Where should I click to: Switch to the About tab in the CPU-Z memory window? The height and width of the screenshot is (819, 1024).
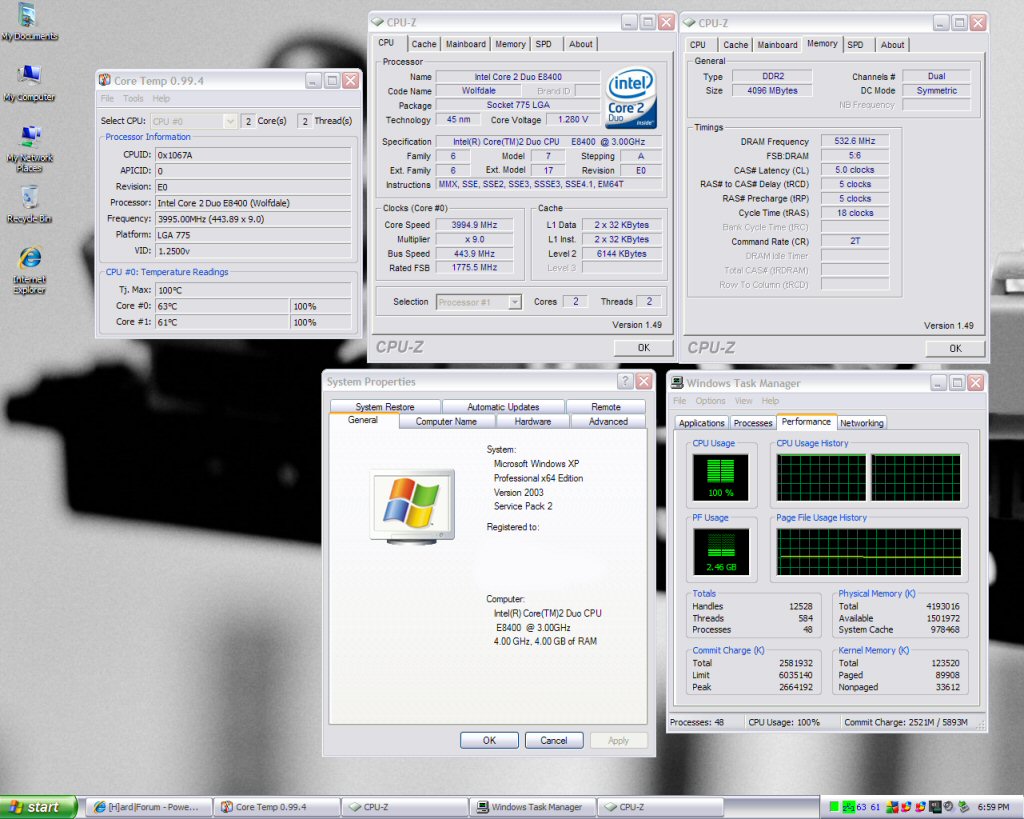(x=892, y=44)
